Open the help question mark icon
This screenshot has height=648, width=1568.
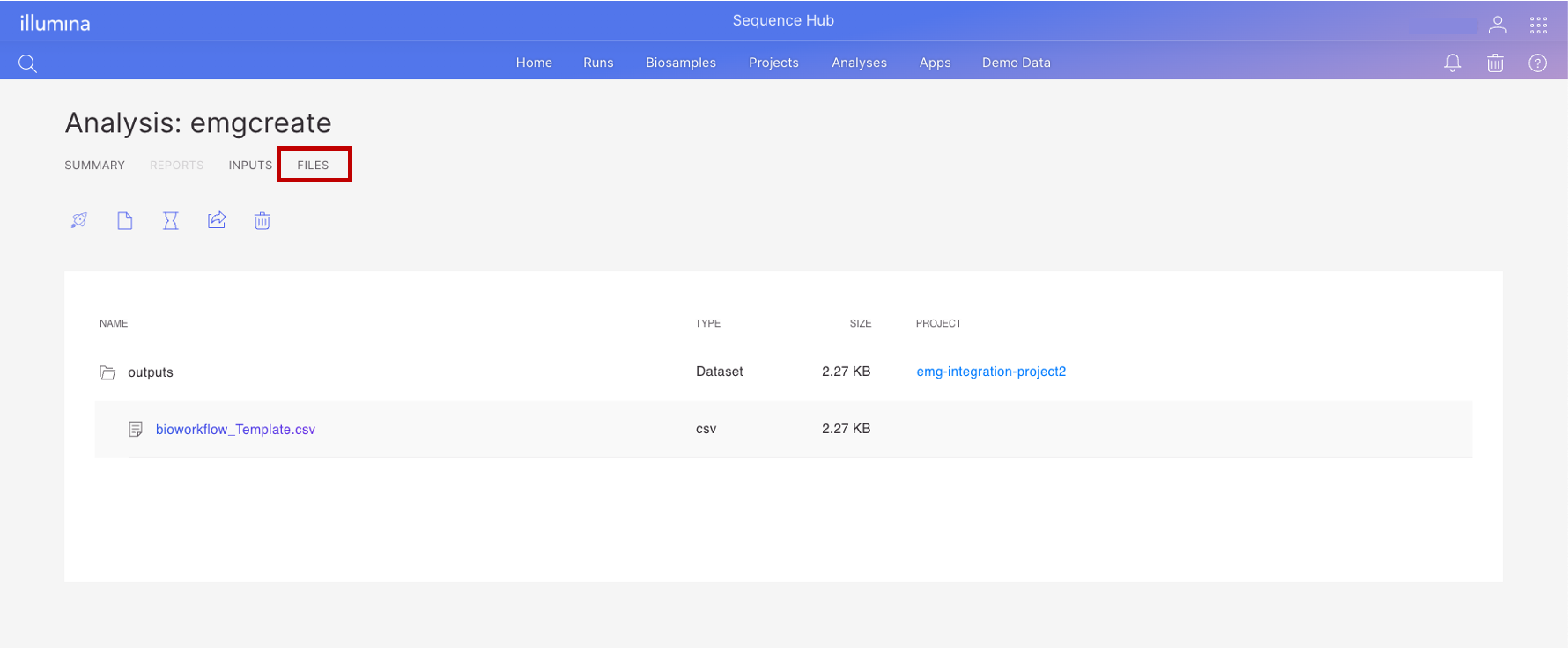(x=1537, y=63)
